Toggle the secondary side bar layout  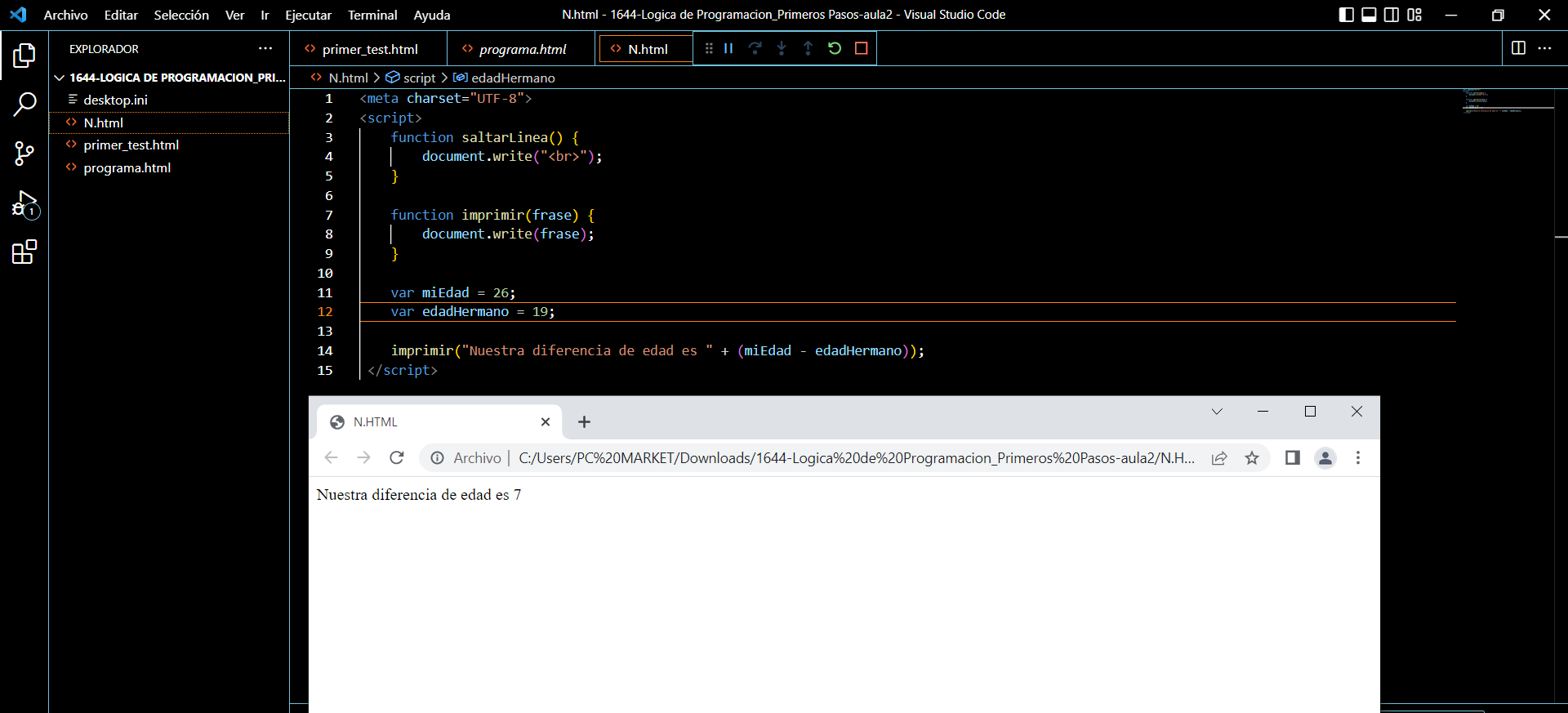pos(1392,15)
